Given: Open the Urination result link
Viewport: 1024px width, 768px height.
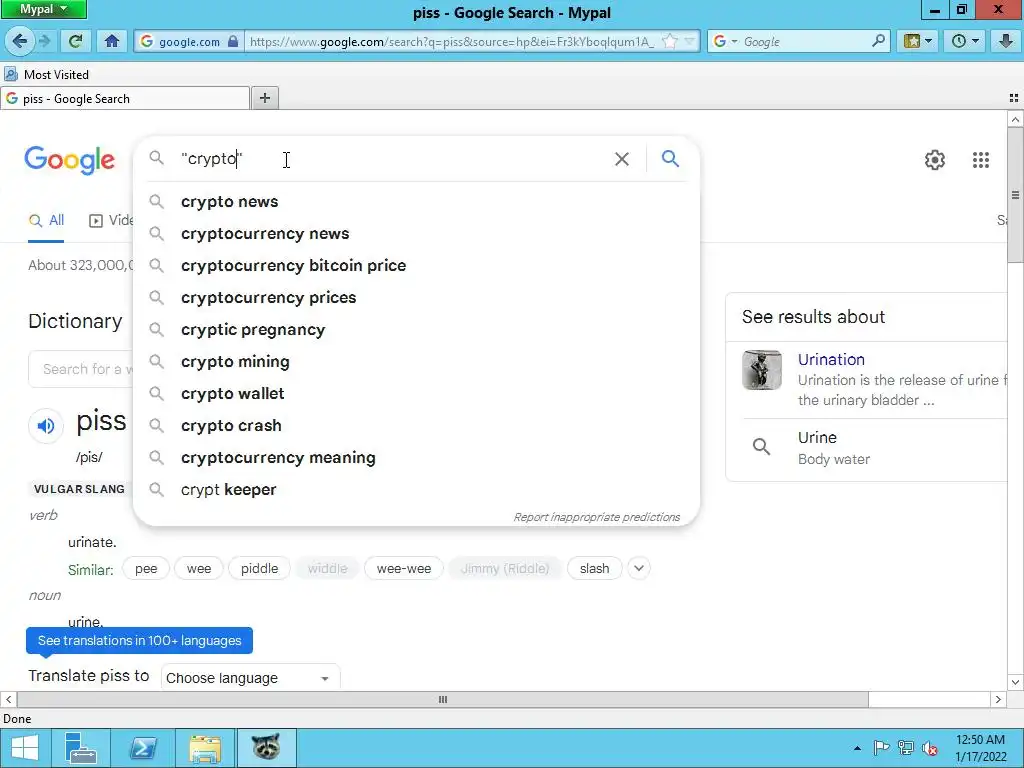Looking at the screenshot, I should (831, 359).
